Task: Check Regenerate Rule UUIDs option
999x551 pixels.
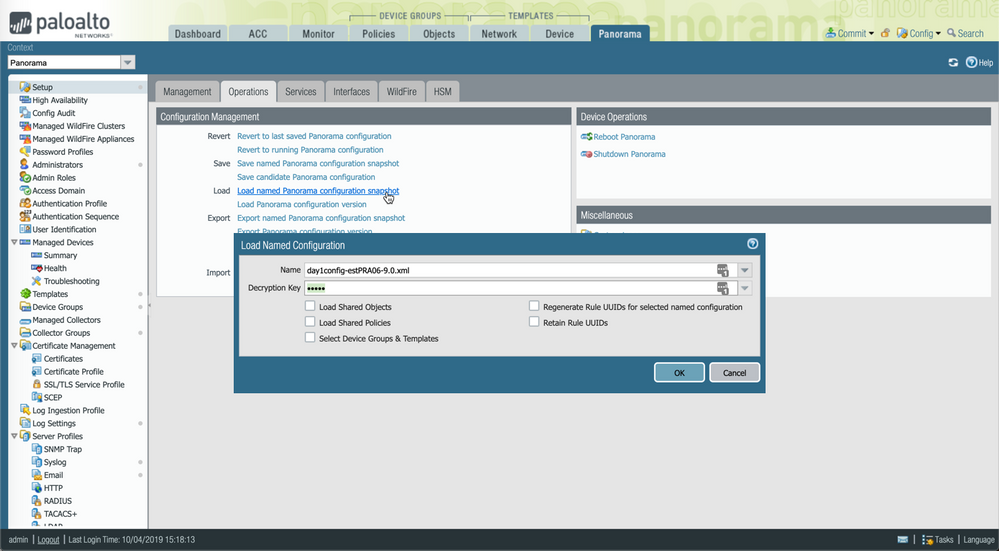Action: [x=534, y=306]
